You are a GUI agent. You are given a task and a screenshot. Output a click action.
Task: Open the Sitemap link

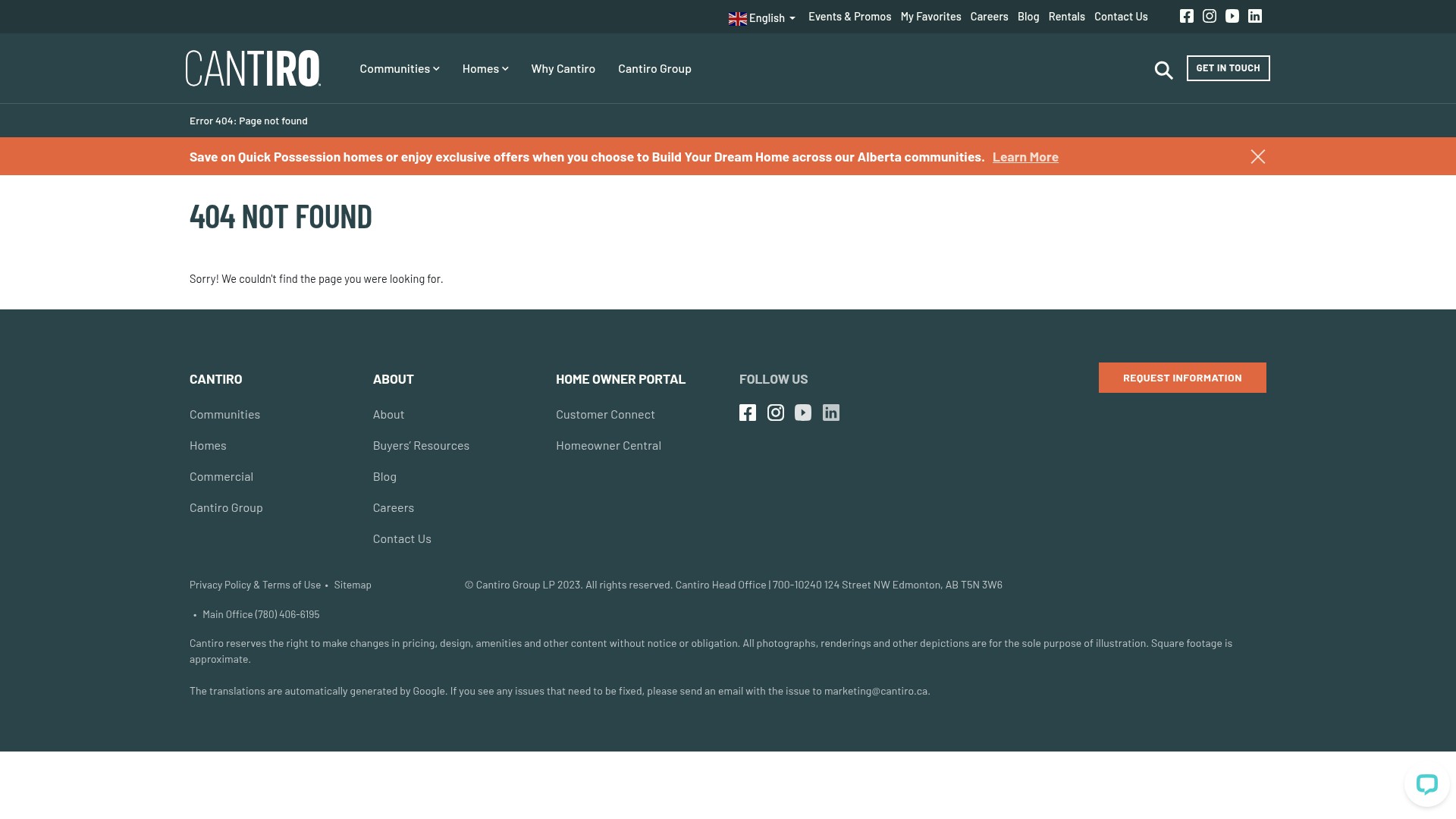353,585
